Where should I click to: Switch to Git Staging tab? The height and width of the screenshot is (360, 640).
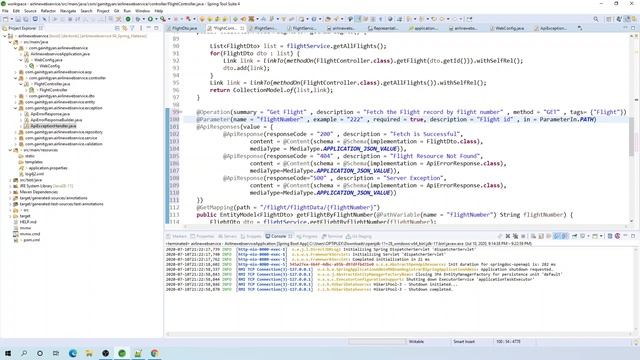(359, 236)
